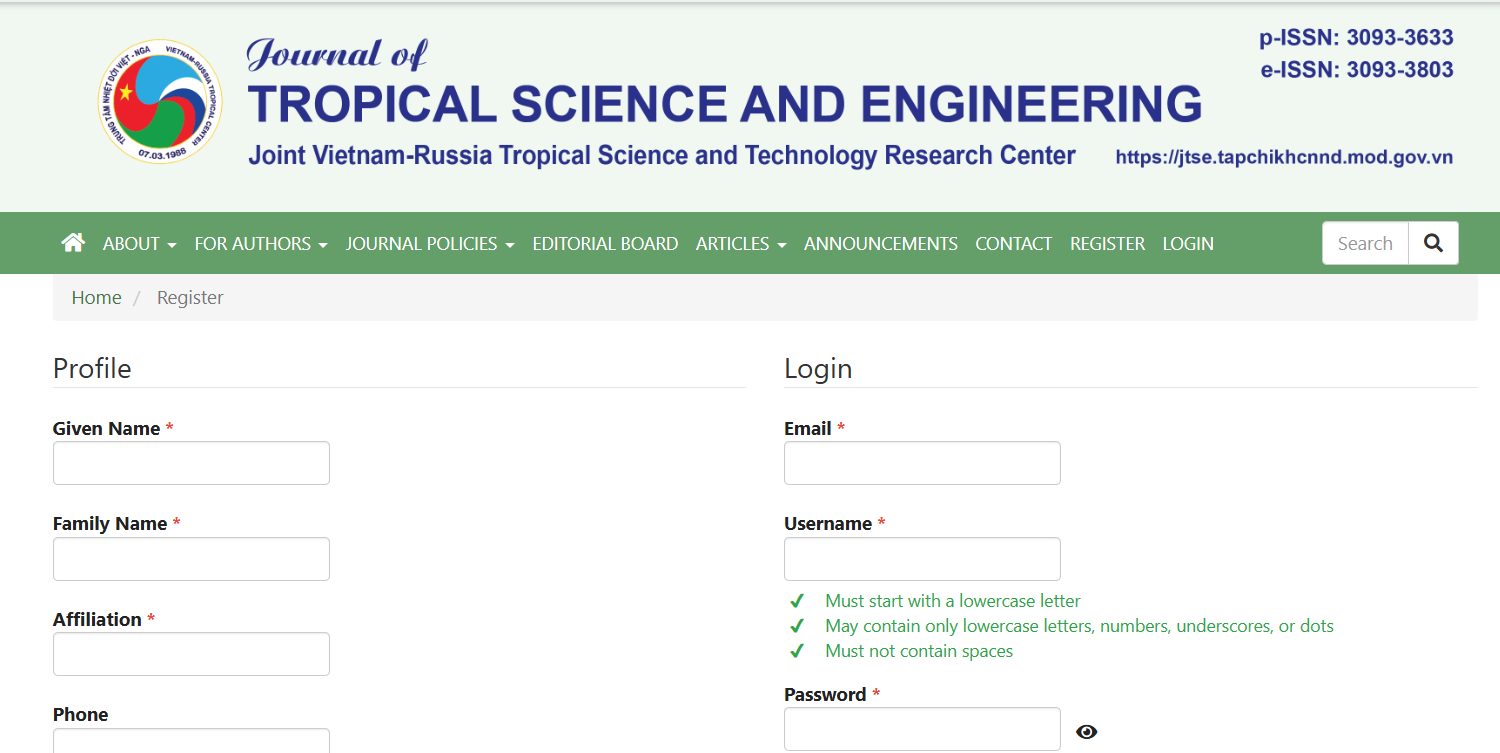Image resolution: width=1500 pixels, height=753 pixels.
Task: Click the journal's circular logo
Action: [160, 104]
